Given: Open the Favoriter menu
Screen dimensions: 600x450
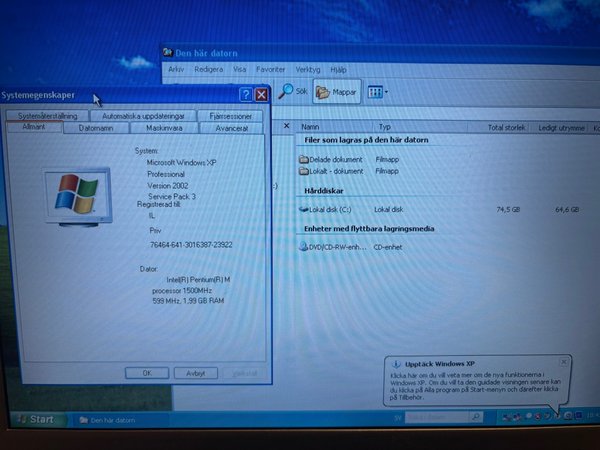Looking at the screenshot, I should click(x=271, y=69).
